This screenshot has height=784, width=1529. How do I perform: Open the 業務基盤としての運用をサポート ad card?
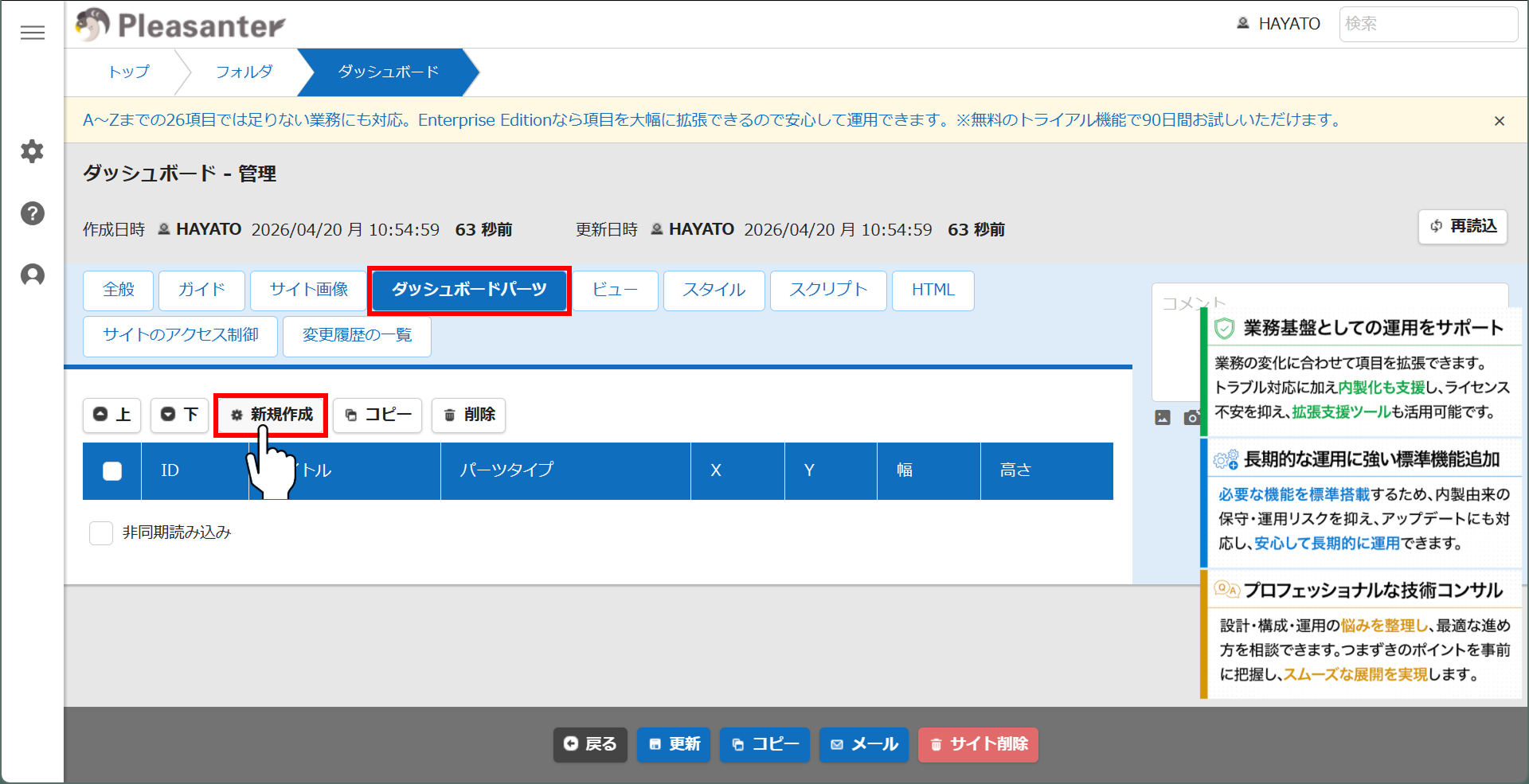coord(1361,372)
